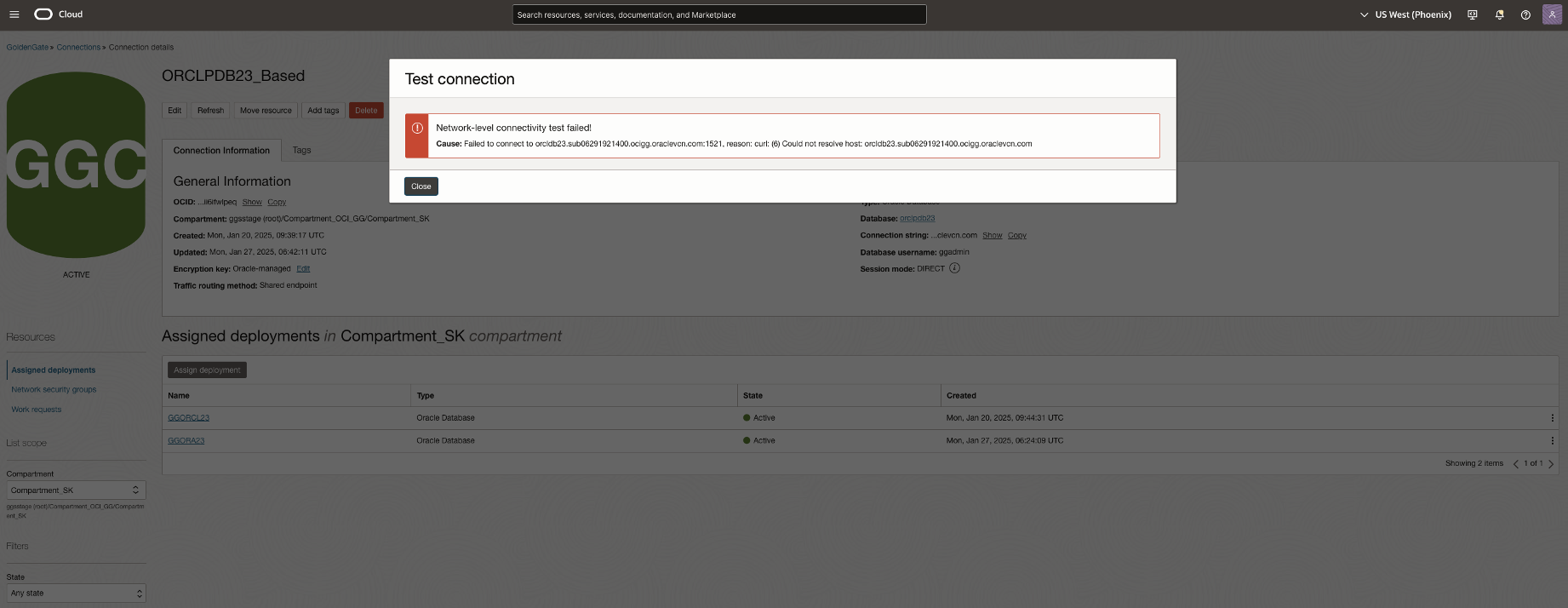
Task: Click the red Delete button
Action: tap(366, 111)
